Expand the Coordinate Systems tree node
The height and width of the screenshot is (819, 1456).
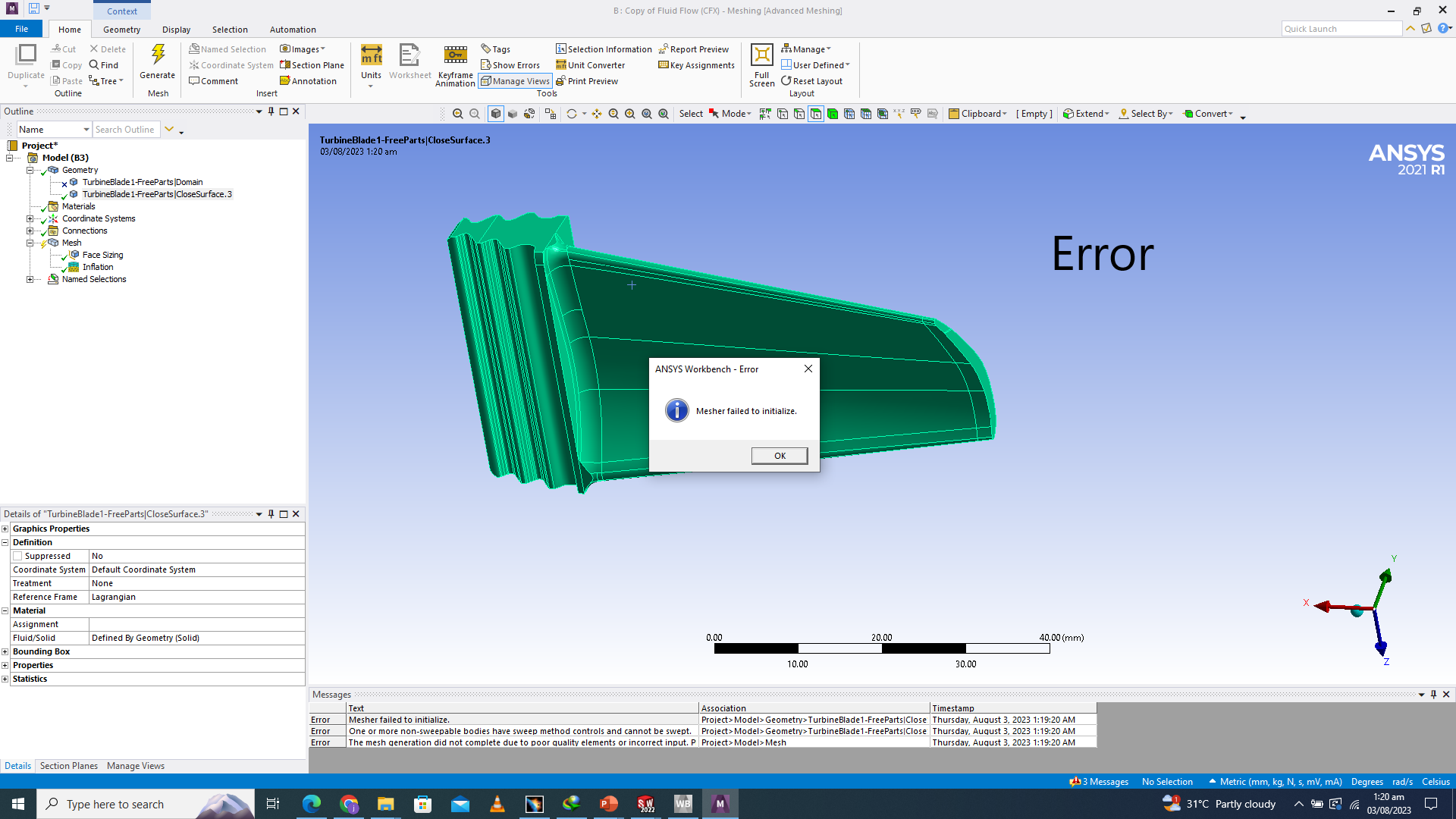30,218
